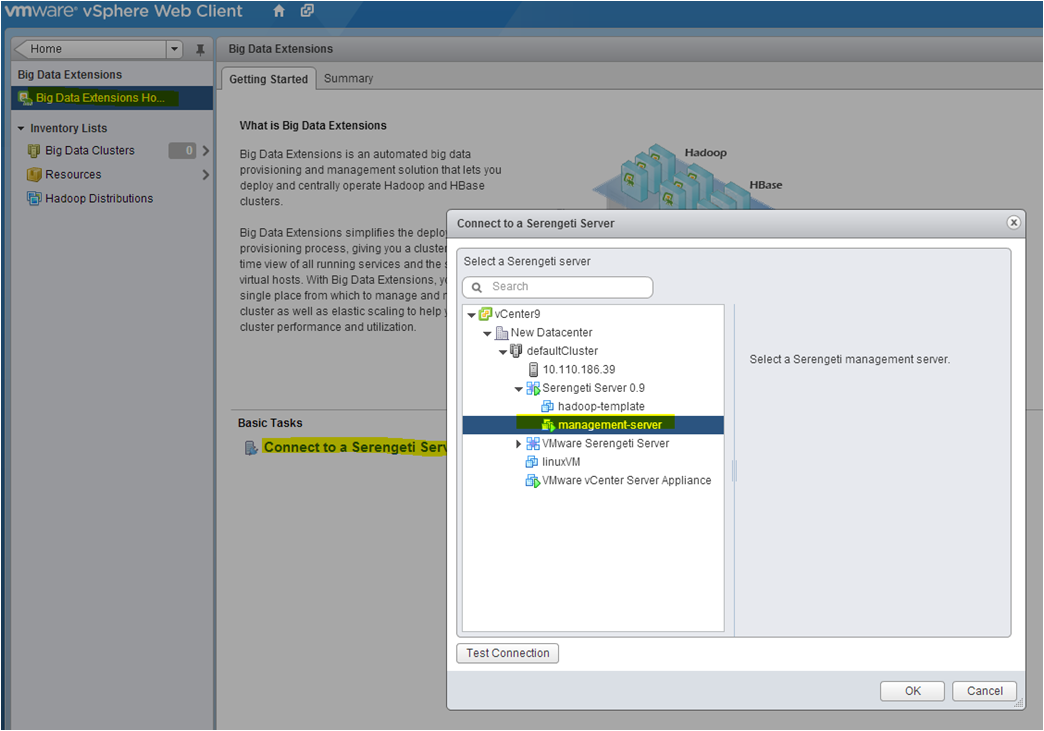Viewport: 1044px width, 731px height.
Task: Click host icon for 10.110.186.39
Action: click(533, 369)
